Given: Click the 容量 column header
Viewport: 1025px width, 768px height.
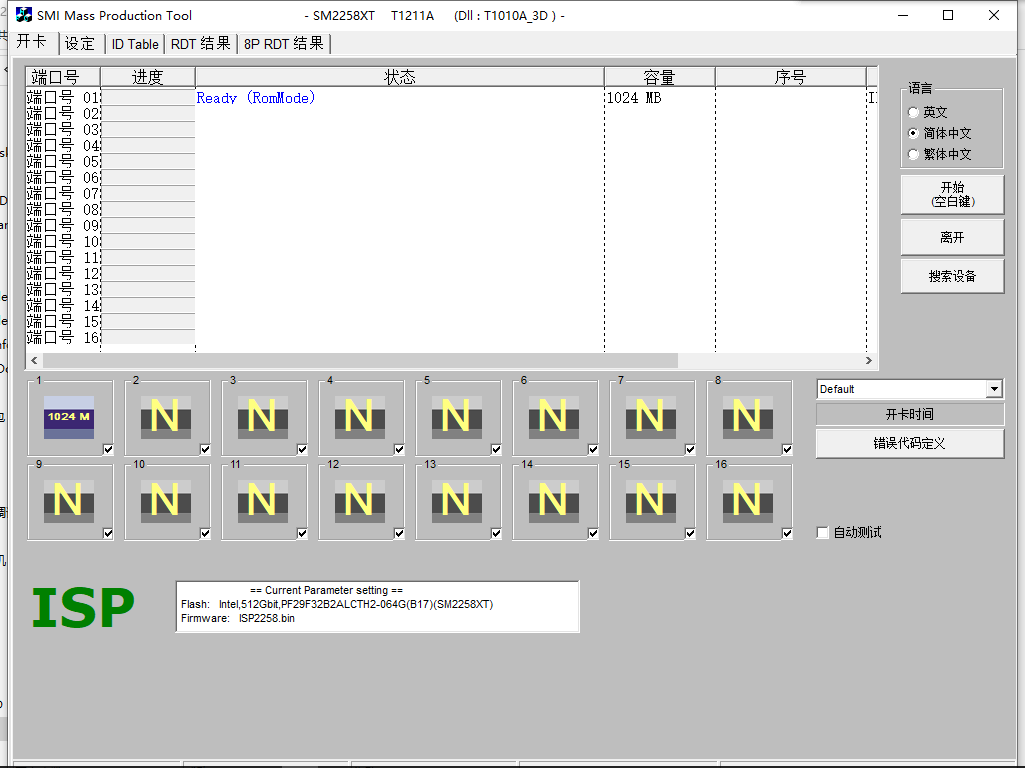Looking at the screenshot, I should (x=660, y=77).
